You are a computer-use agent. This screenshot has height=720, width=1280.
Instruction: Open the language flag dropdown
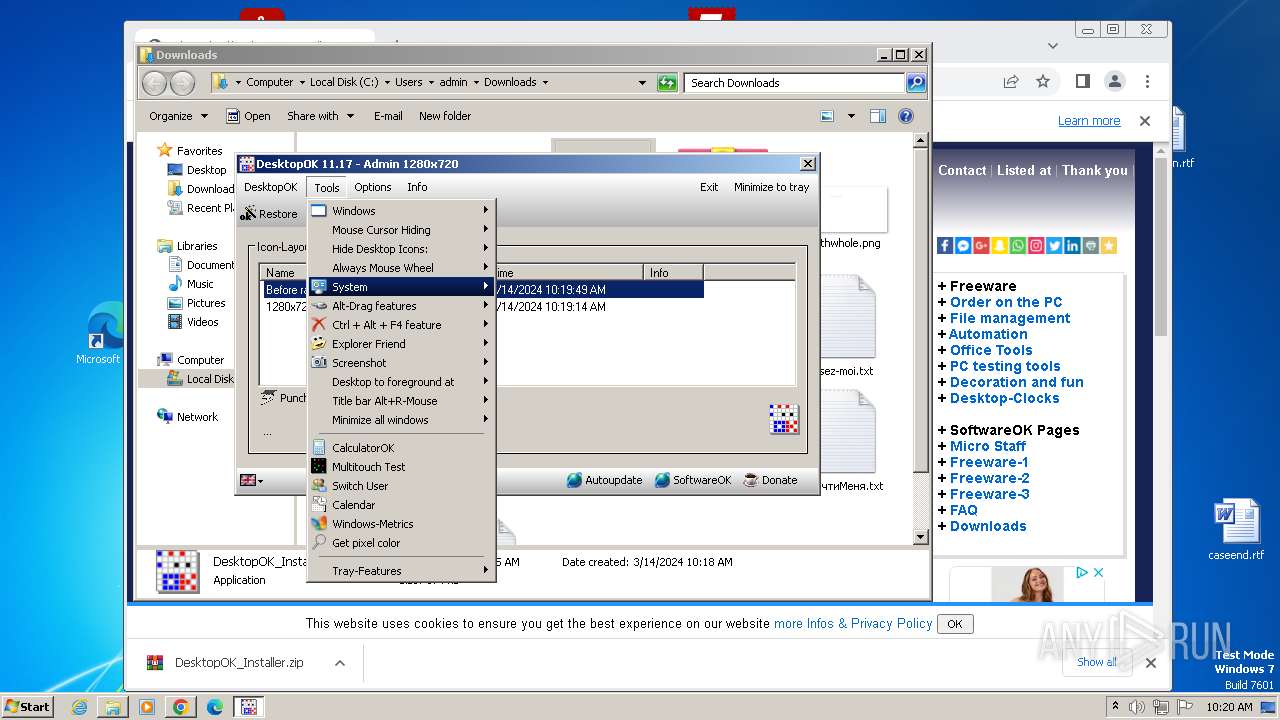click(251, 480)
